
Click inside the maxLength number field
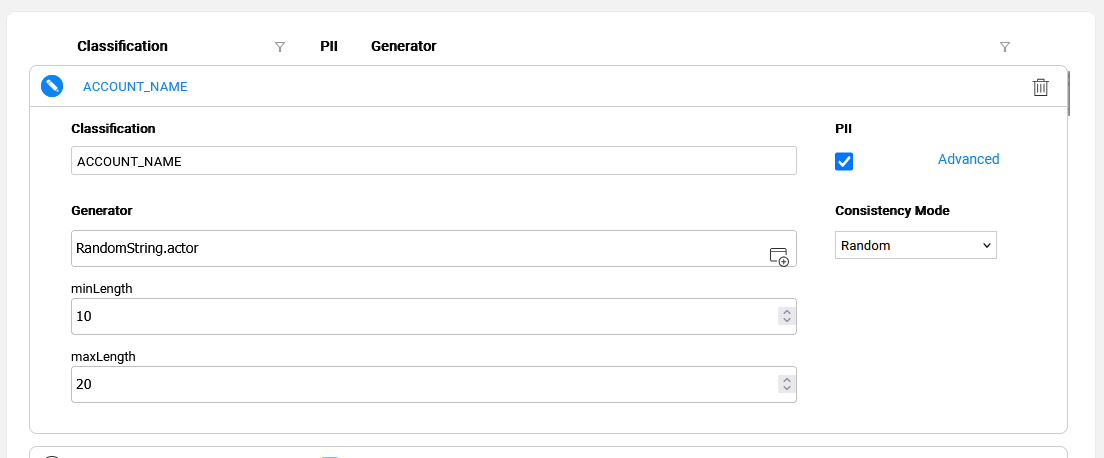click(x=420, y=385)
